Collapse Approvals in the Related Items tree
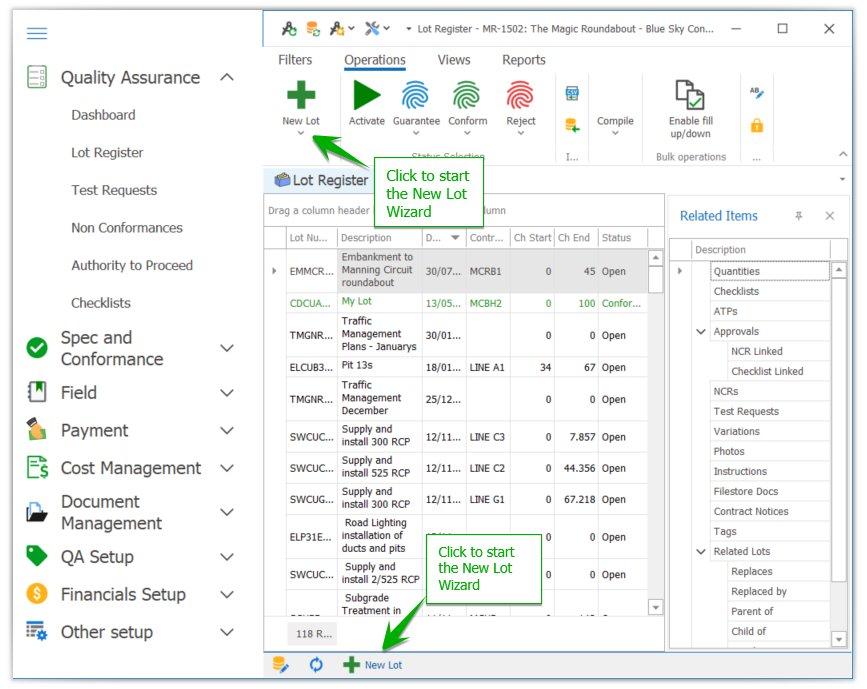The image size is (867, 689). pyautogui.click(x=700, y=331)
